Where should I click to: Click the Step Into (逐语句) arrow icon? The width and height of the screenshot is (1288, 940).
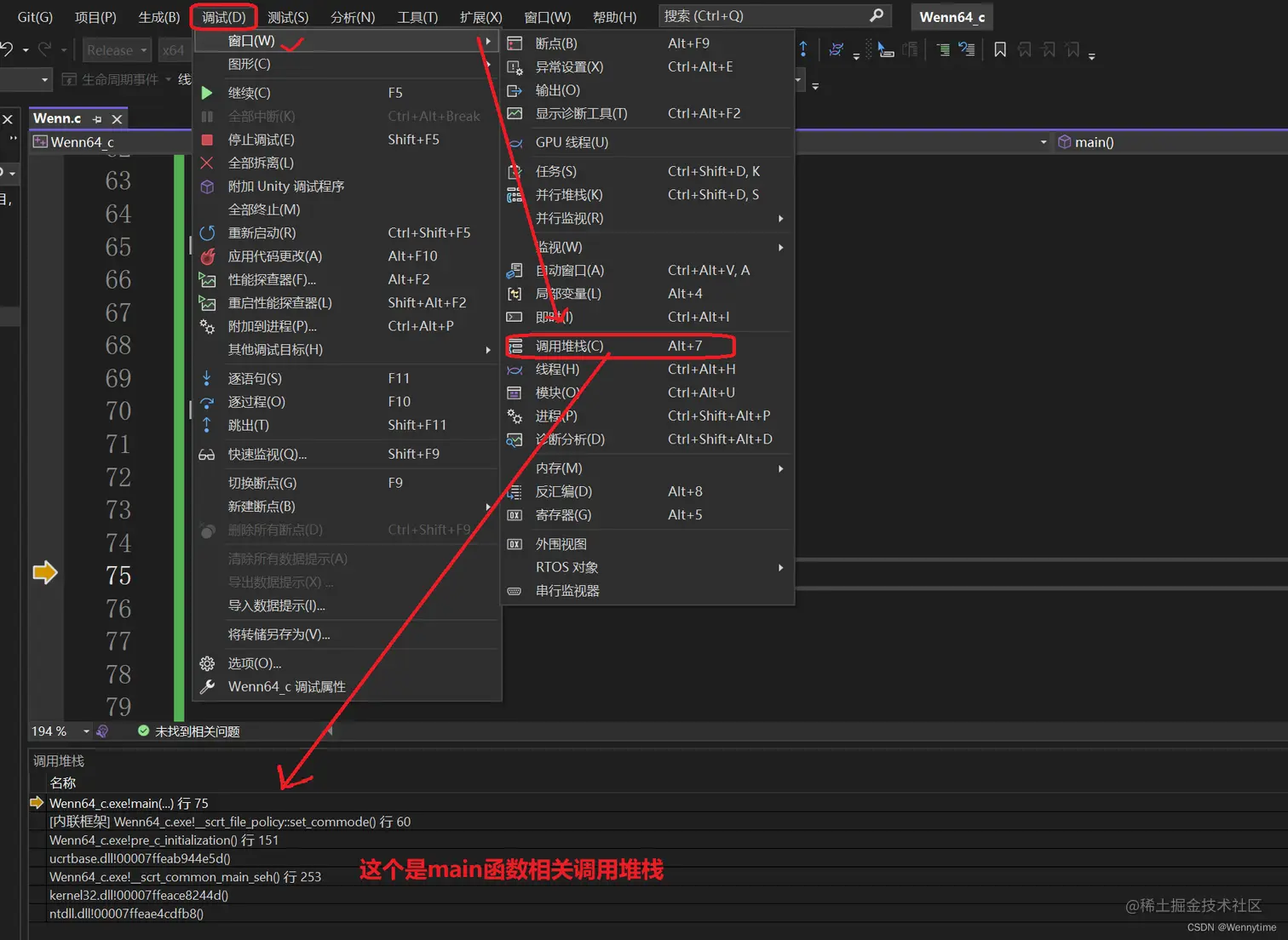point(207,378)
